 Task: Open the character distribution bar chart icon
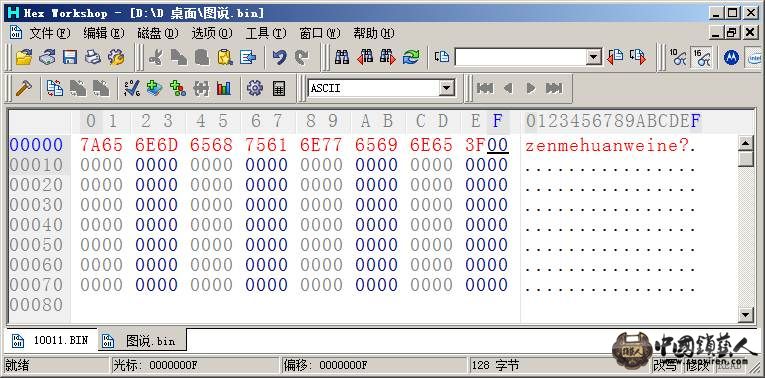click(x=224, y=88)
